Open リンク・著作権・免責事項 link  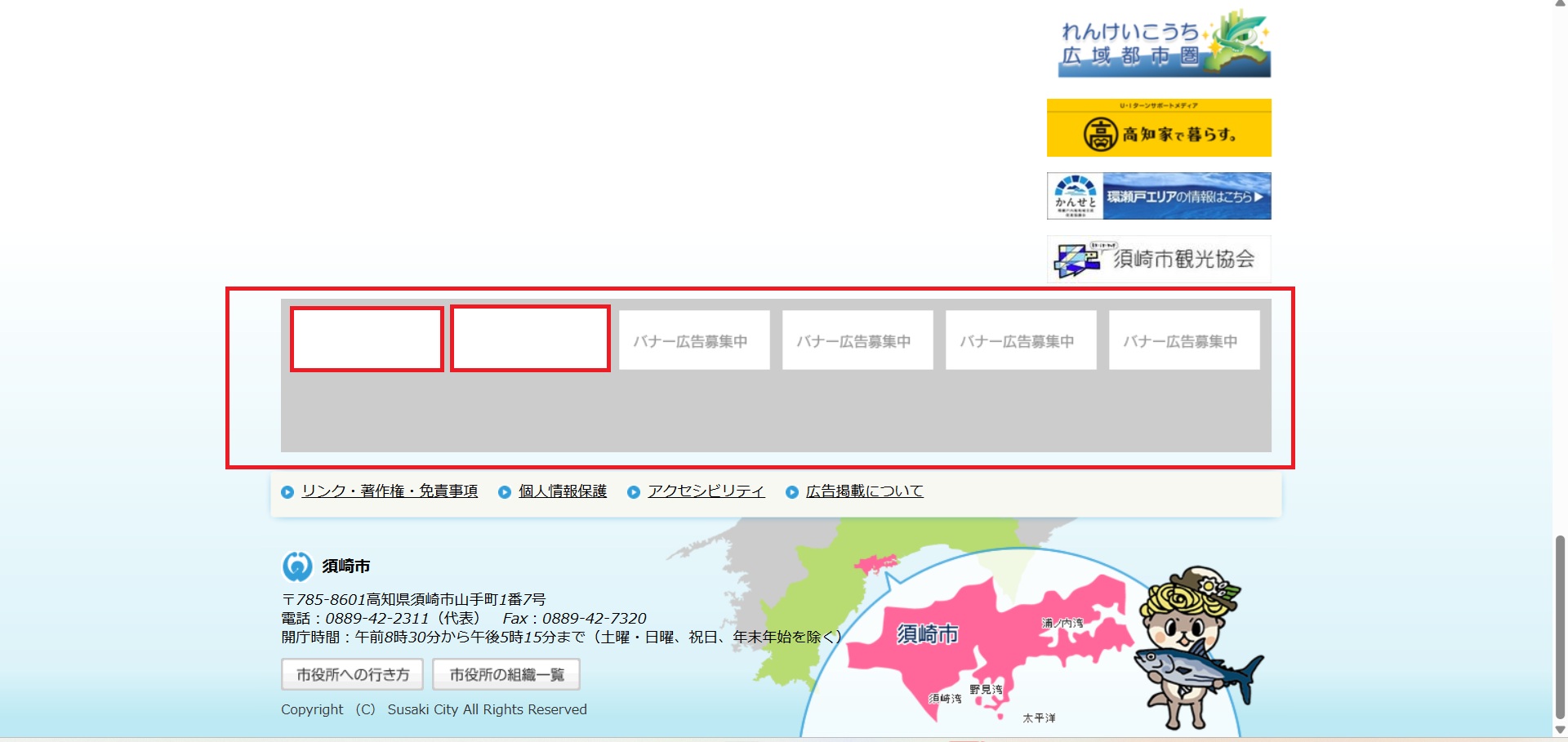(390, 491)
